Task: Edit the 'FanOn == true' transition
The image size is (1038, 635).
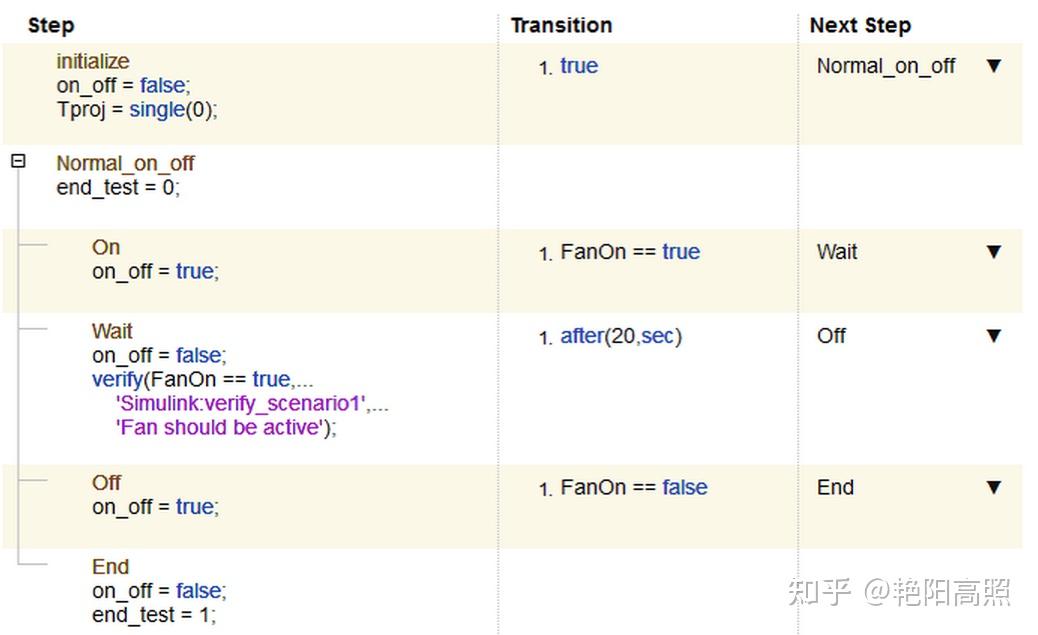Action: (630, 252)
